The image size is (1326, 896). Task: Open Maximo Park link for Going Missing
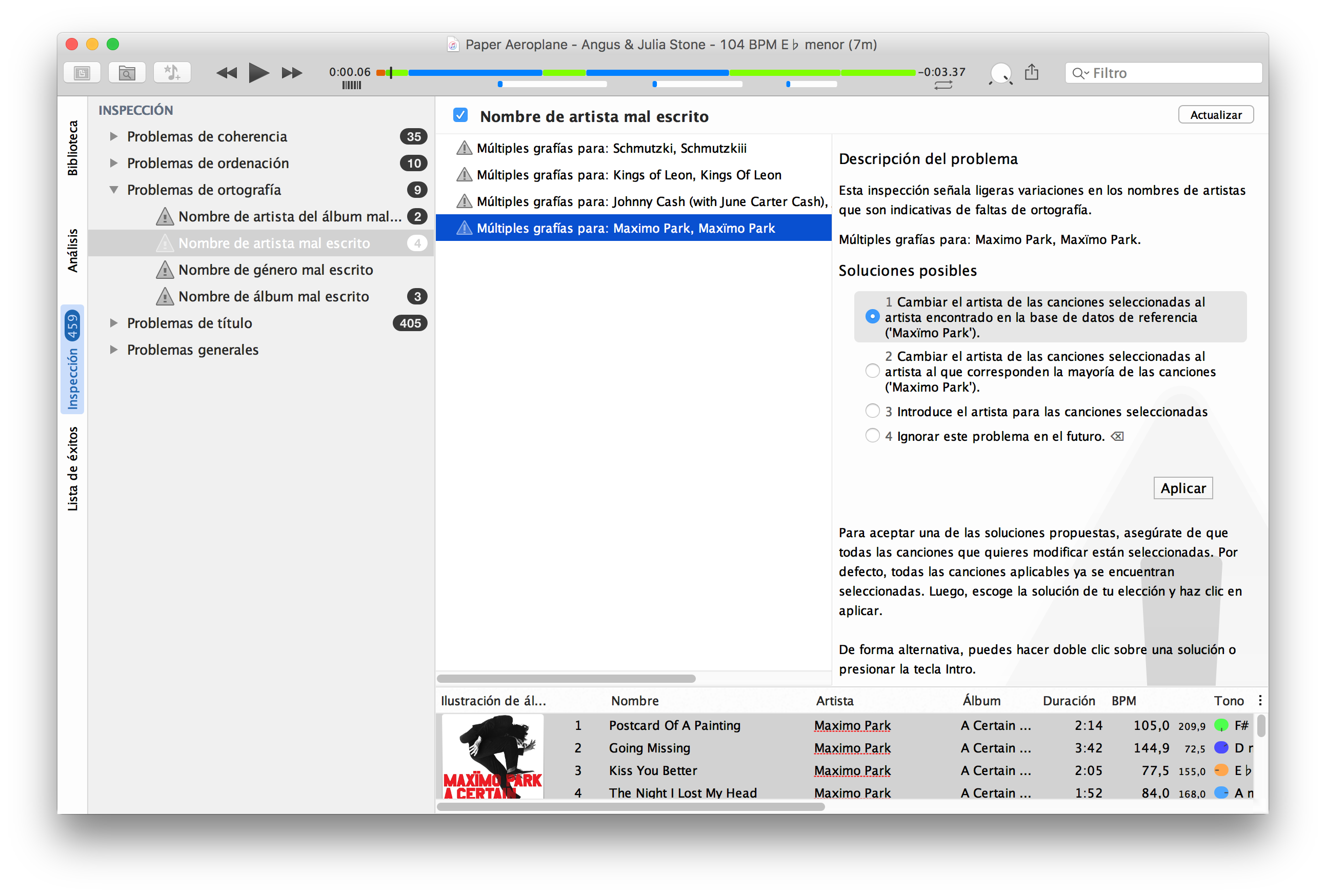[852, 748]
